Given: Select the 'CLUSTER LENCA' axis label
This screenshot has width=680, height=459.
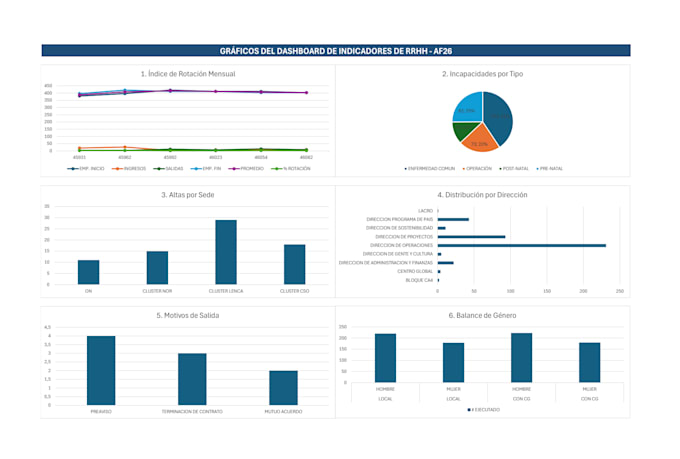Looking at the screenshot, I should 226,291.
